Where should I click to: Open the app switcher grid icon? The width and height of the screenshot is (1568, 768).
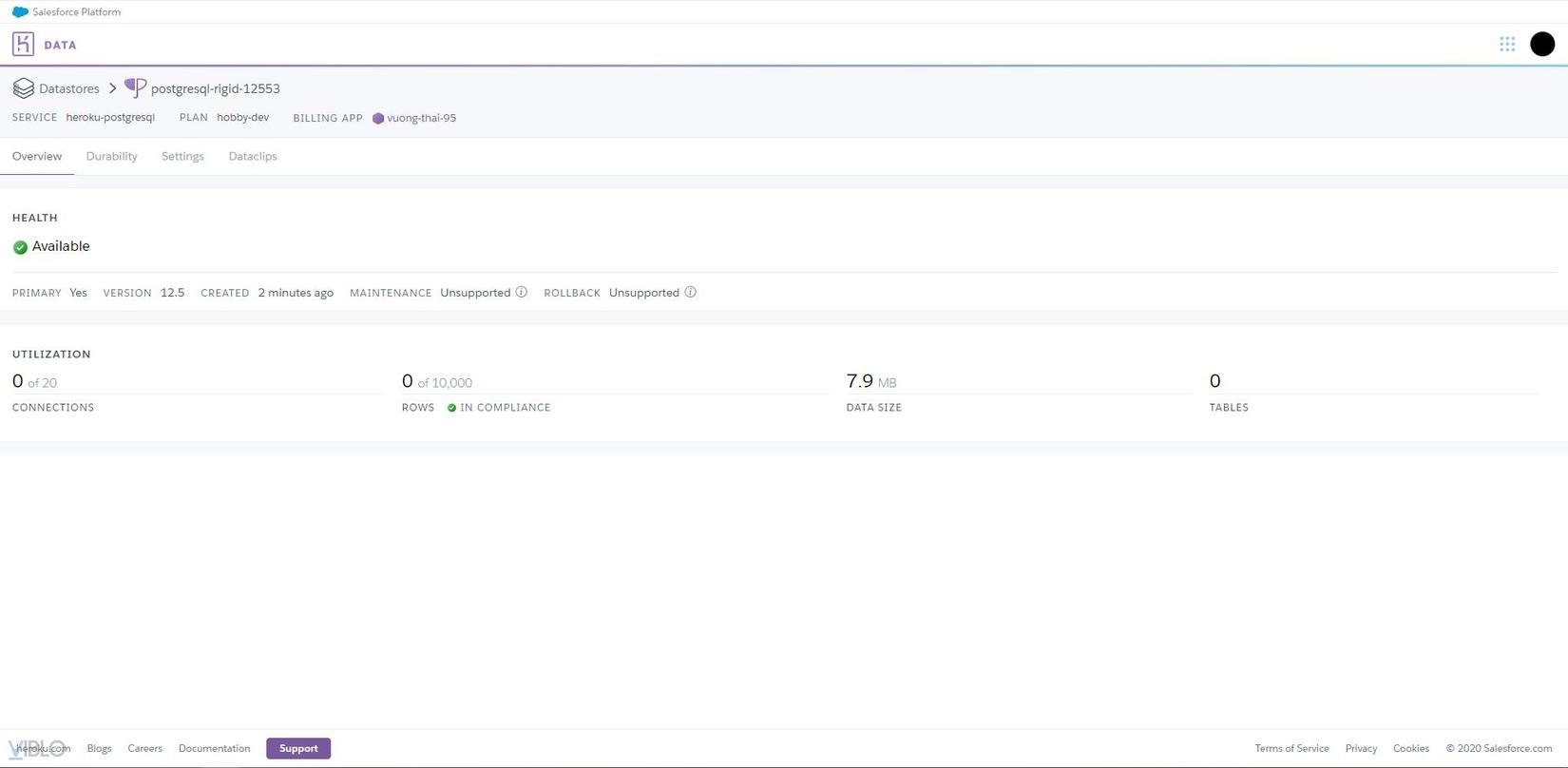[1507, 44]
